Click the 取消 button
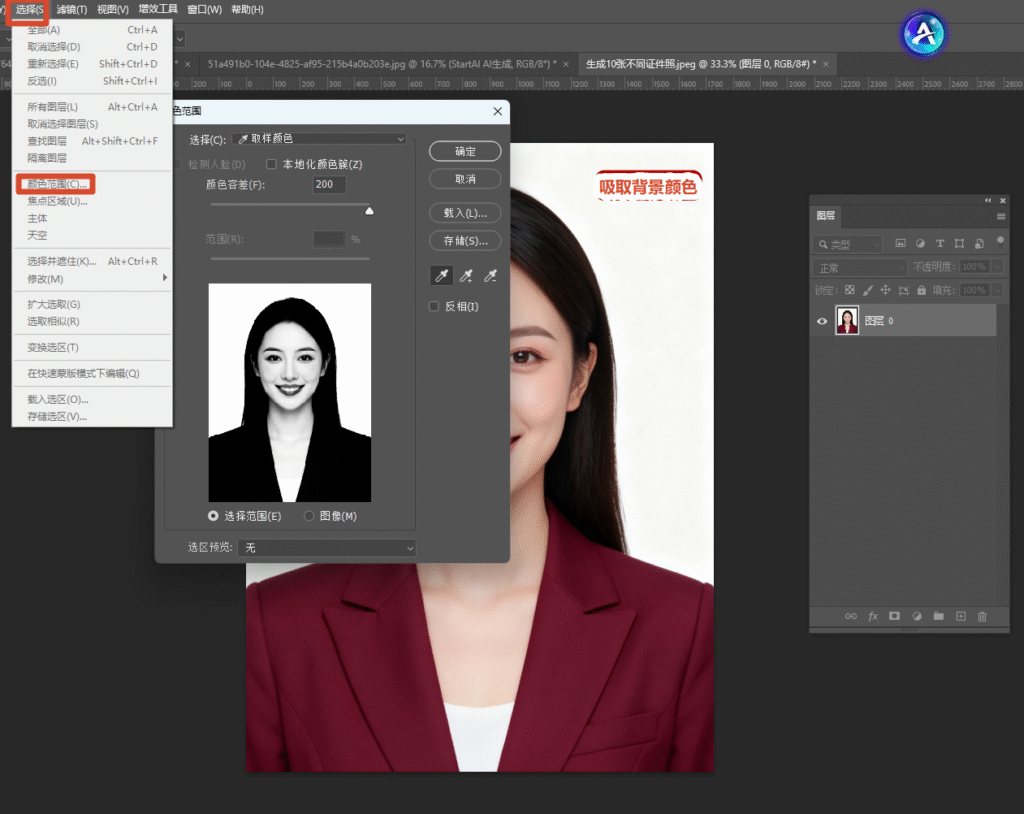This screenshot has width=1024, height=814. coord(465,179)
